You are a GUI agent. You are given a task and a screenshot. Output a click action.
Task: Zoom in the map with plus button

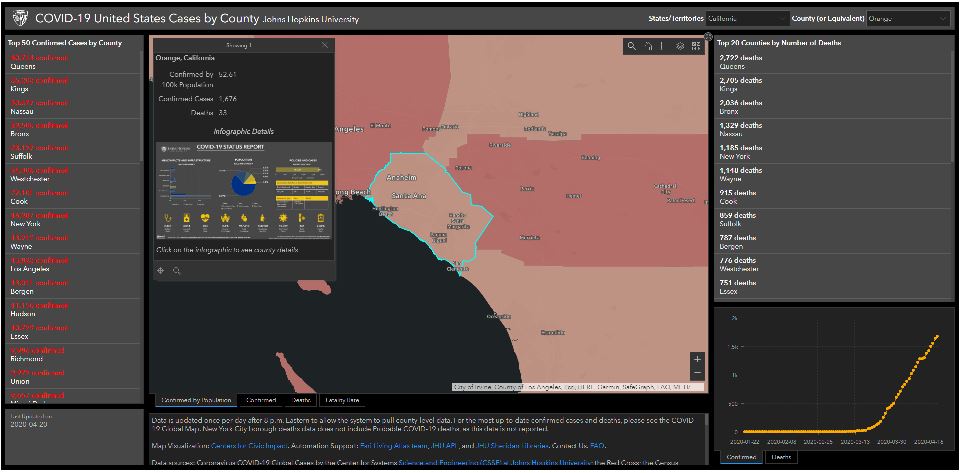click(697, 359)
